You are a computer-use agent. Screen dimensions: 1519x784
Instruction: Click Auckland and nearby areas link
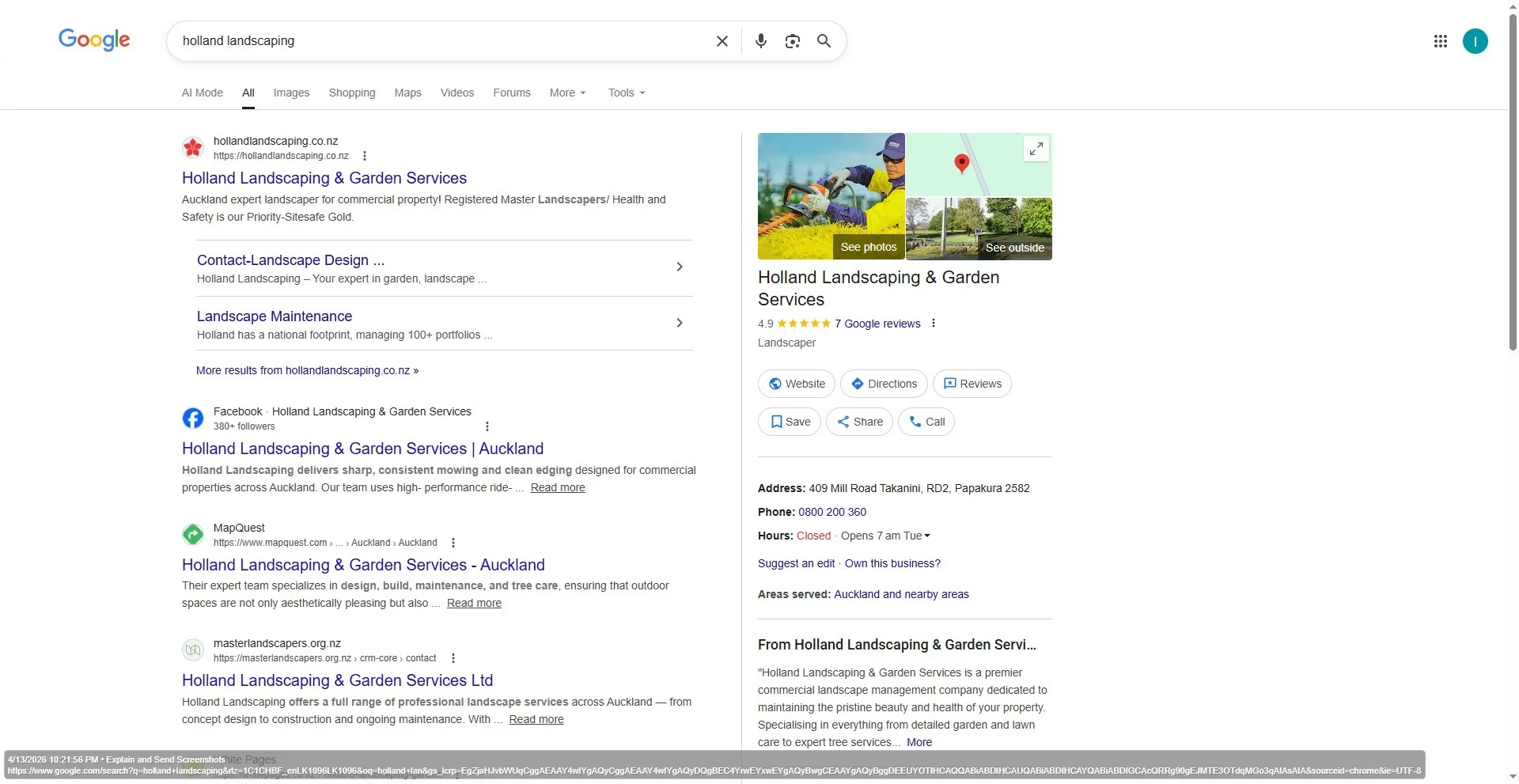click(901, 594)
